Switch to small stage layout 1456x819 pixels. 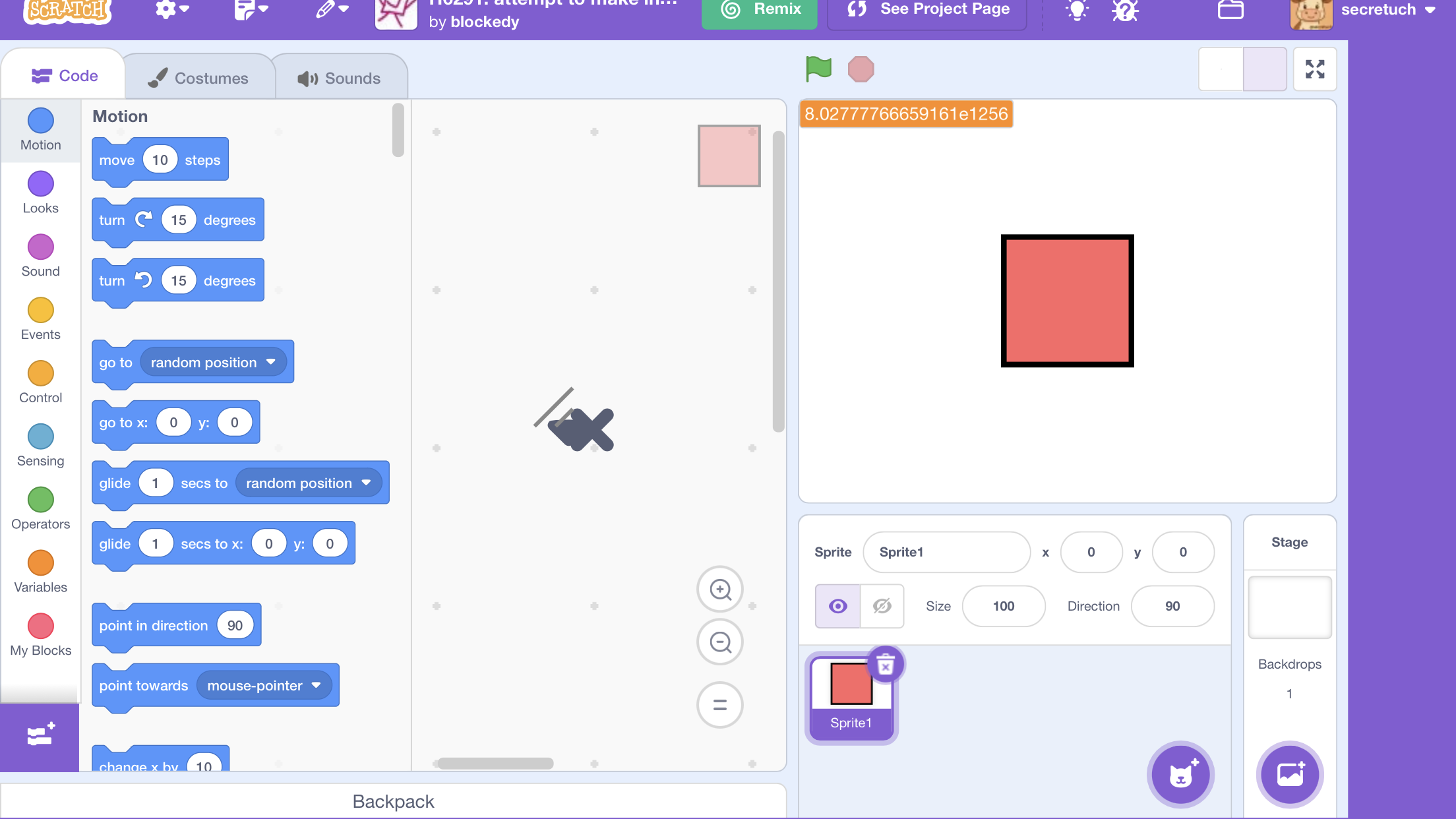click(x=1221, y=69)
